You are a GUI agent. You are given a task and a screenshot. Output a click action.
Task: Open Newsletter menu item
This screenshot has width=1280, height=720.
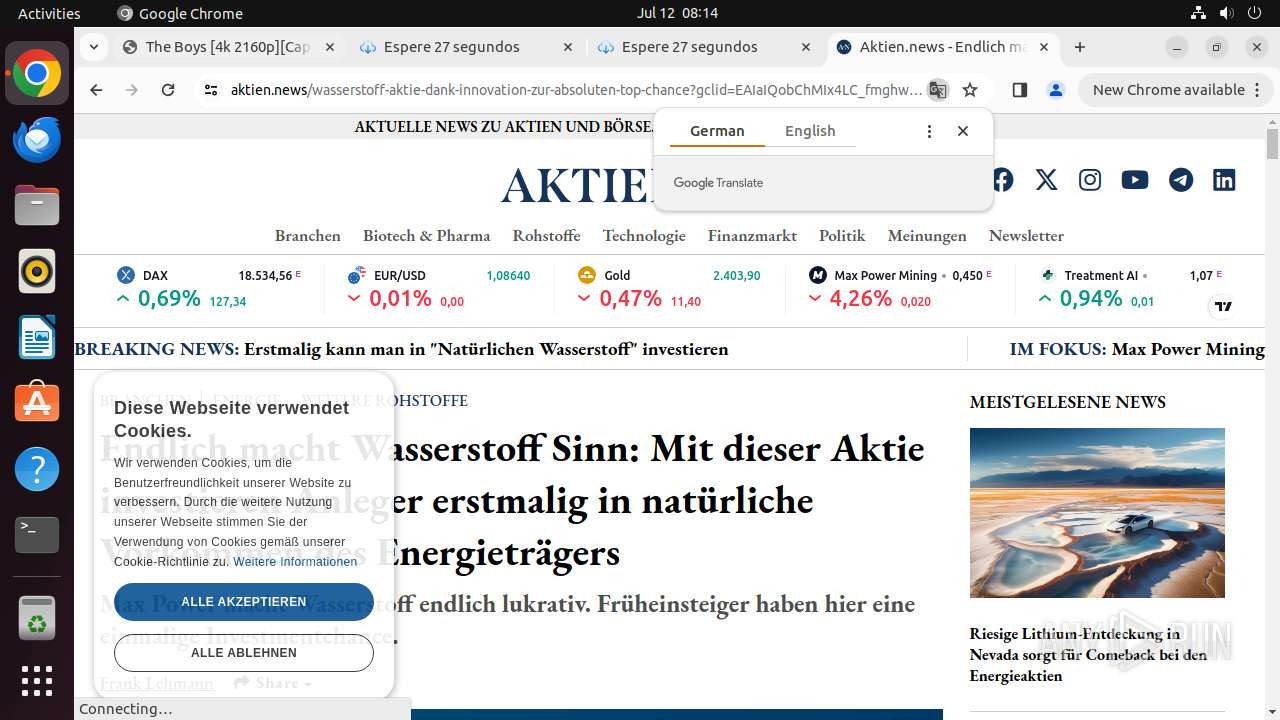point(1026,236)
